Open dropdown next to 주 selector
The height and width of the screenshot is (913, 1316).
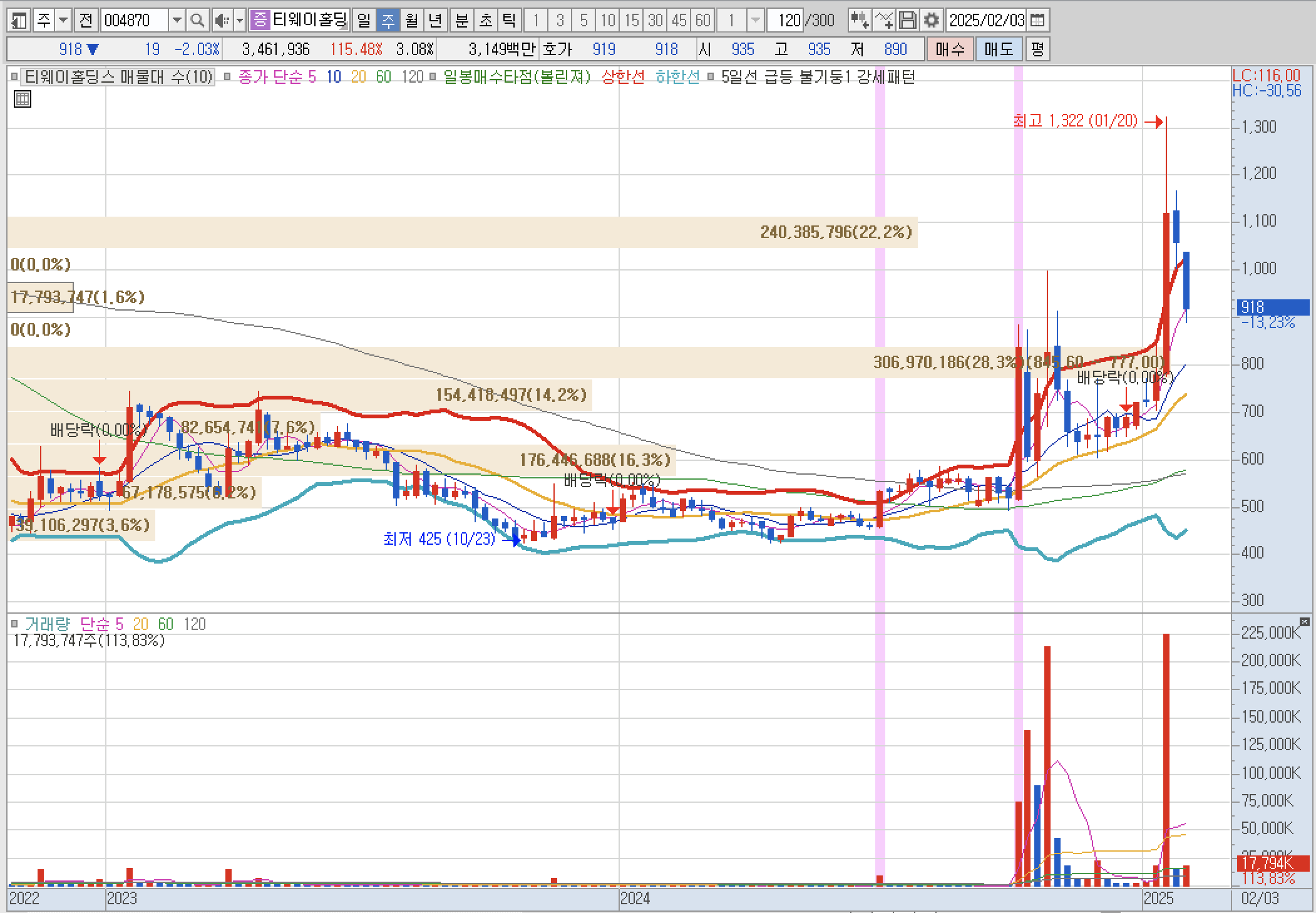click(63, 21)
